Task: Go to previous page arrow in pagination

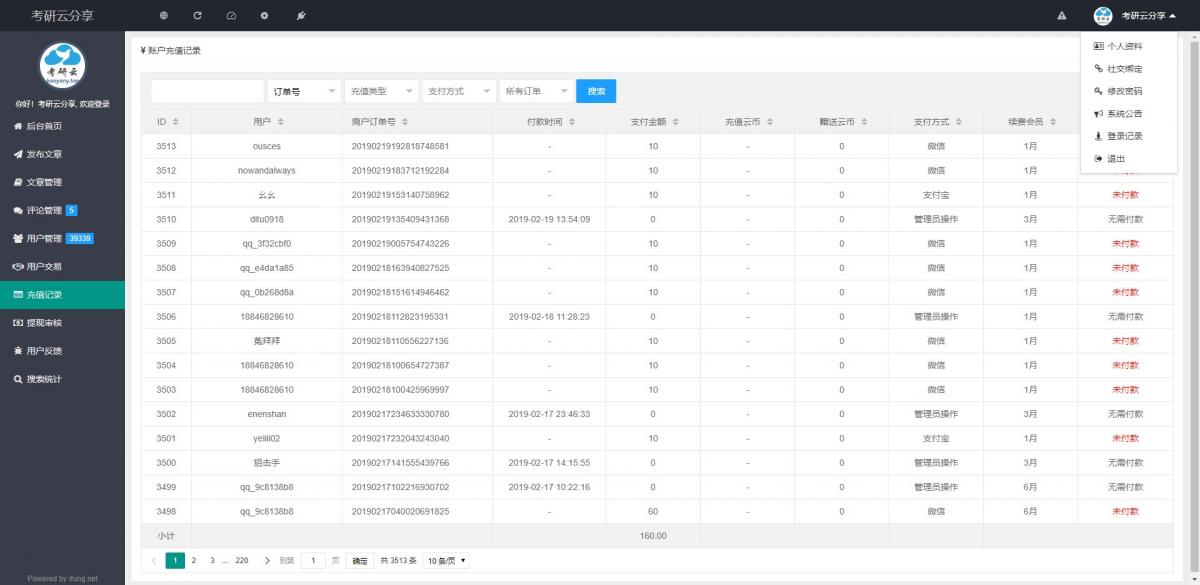Action: pyautogui.click(x=154, y=561)
